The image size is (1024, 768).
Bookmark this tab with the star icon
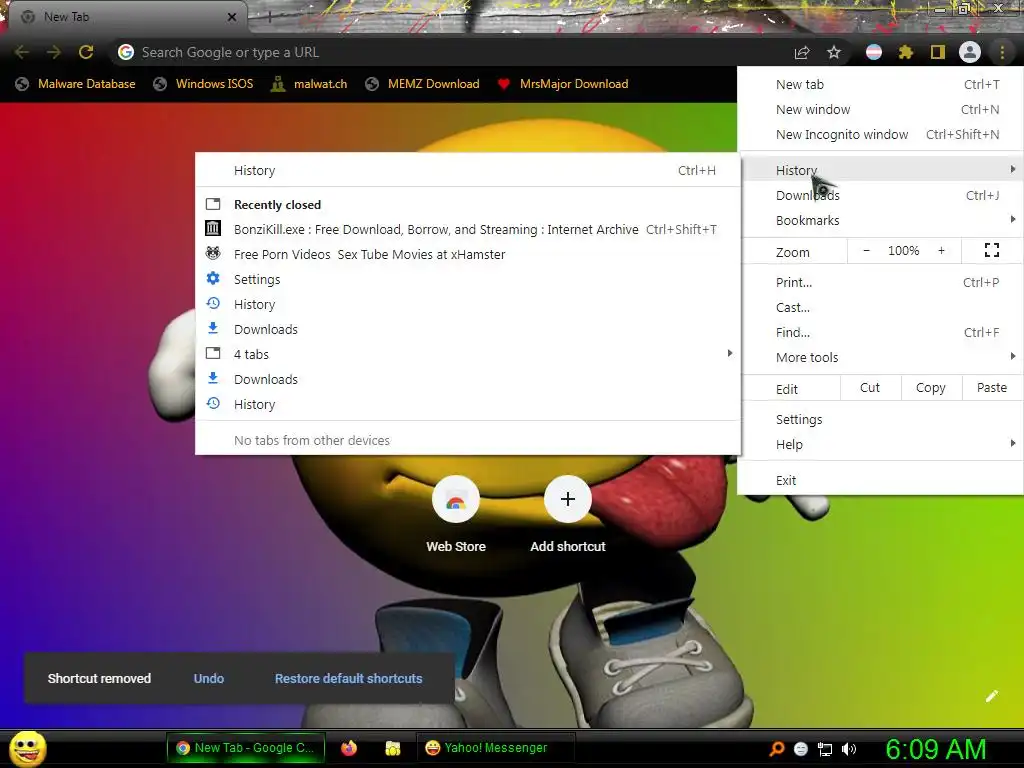point(834,52)
